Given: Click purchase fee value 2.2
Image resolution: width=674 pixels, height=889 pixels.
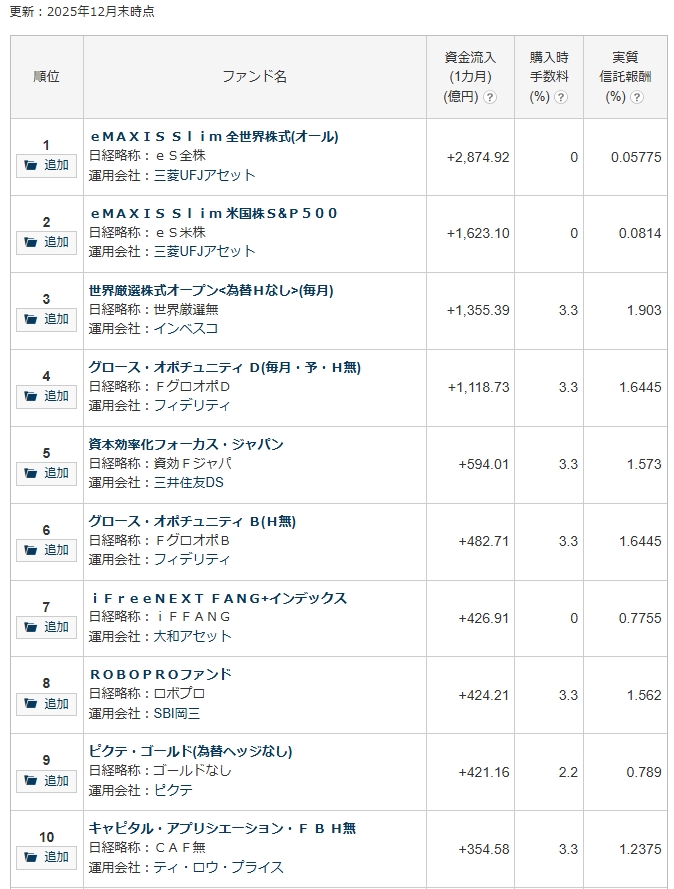Looking at the screenshot, I should pyautogui.click(x=568, y=773).
